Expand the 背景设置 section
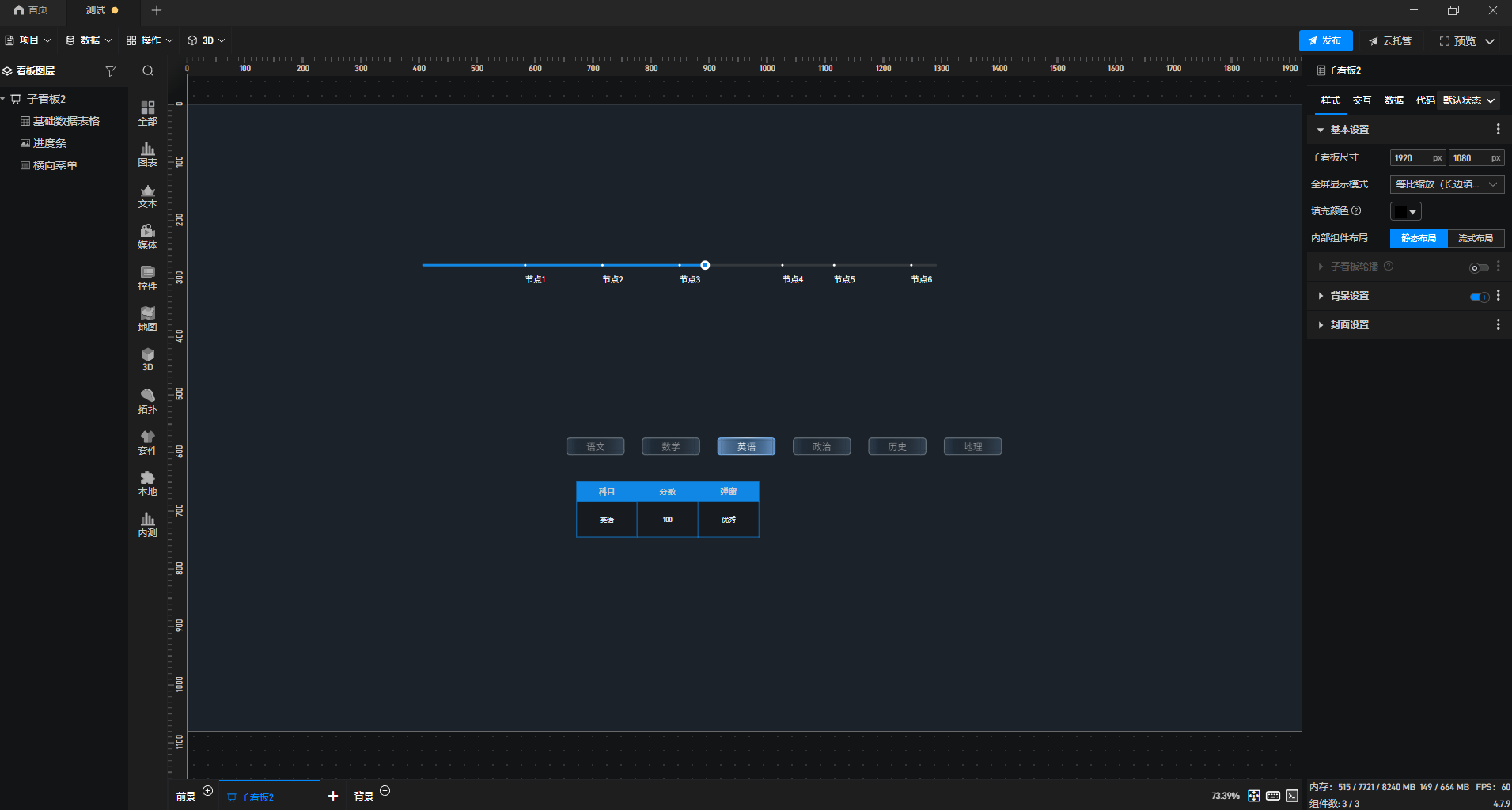Screen dimensions: 1512x810 click(1320, 296)
